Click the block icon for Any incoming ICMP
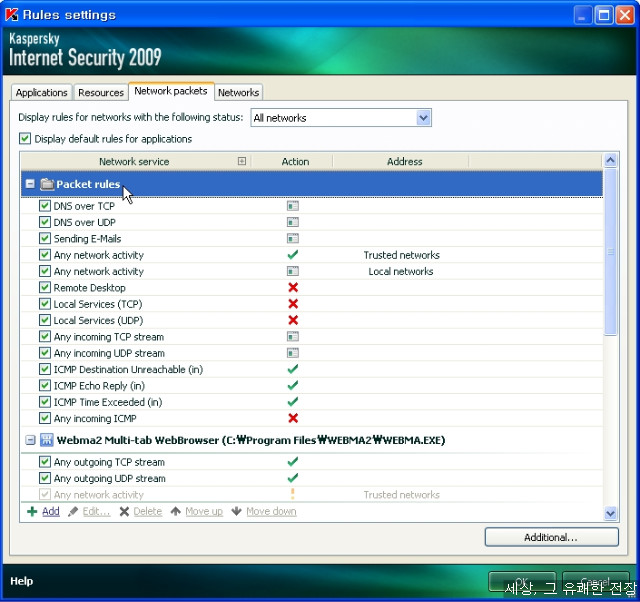This screenshot has height=602, width=640. [x=293, y=418]
